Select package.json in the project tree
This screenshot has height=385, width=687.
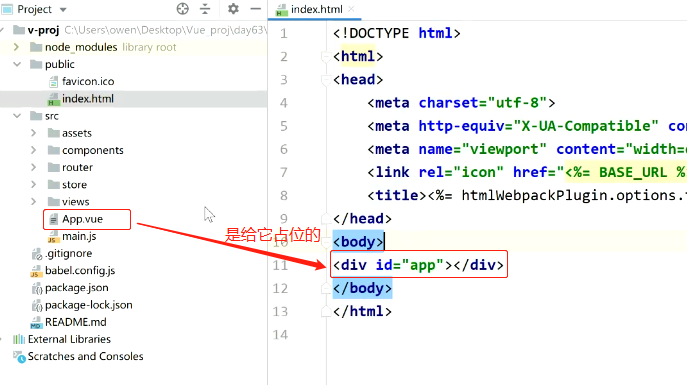(x=77, y=288)
